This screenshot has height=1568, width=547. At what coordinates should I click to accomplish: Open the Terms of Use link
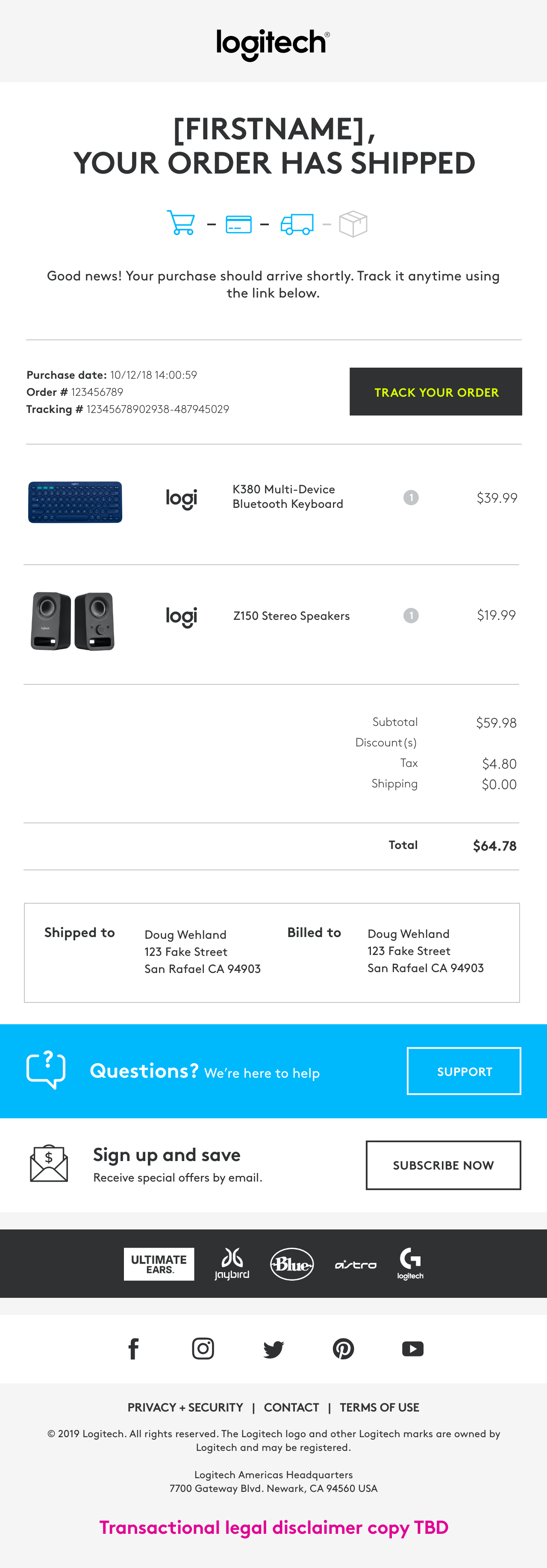[379, 1407]
